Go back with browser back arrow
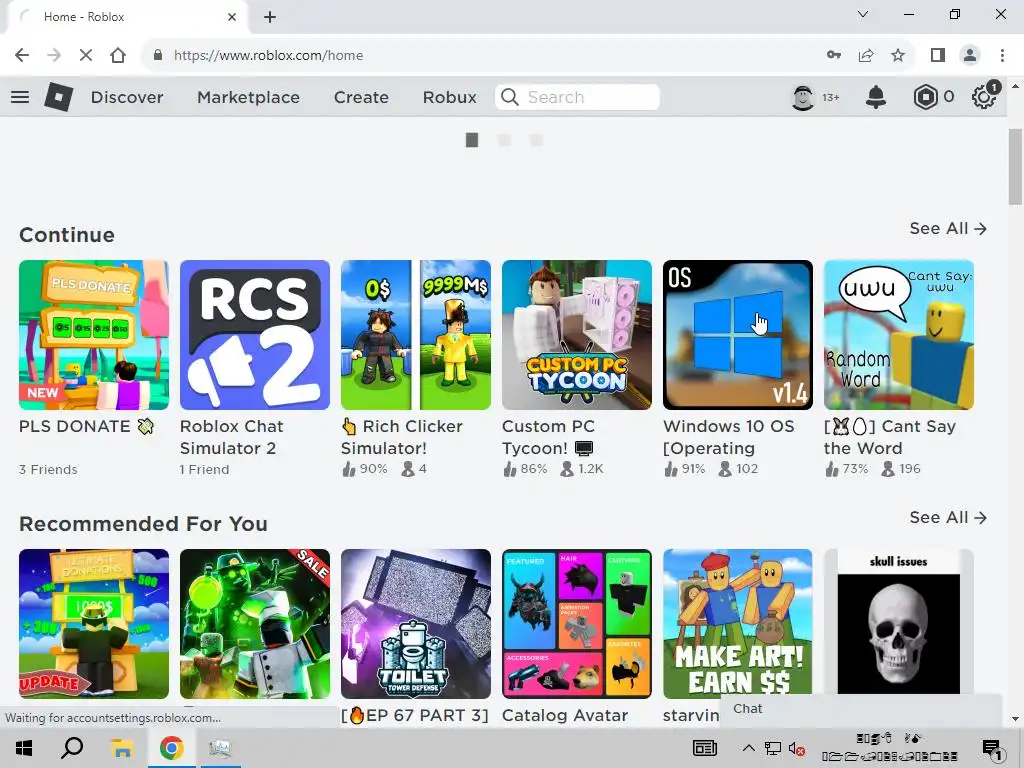The height and width of the screenshot is (768, 1024). coord(22,55)
